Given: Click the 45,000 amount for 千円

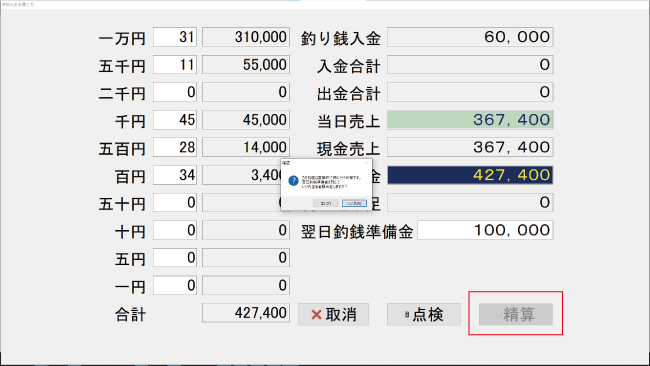Looking at the screenshot, I should 246,120.
